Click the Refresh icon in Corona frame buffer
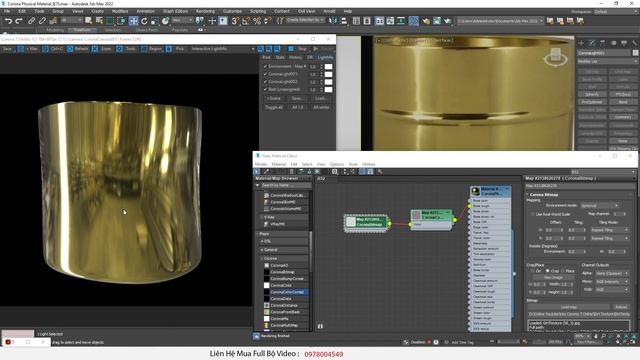Image resolution: width=640 pixels, height=360 pixels. [70, 49]
